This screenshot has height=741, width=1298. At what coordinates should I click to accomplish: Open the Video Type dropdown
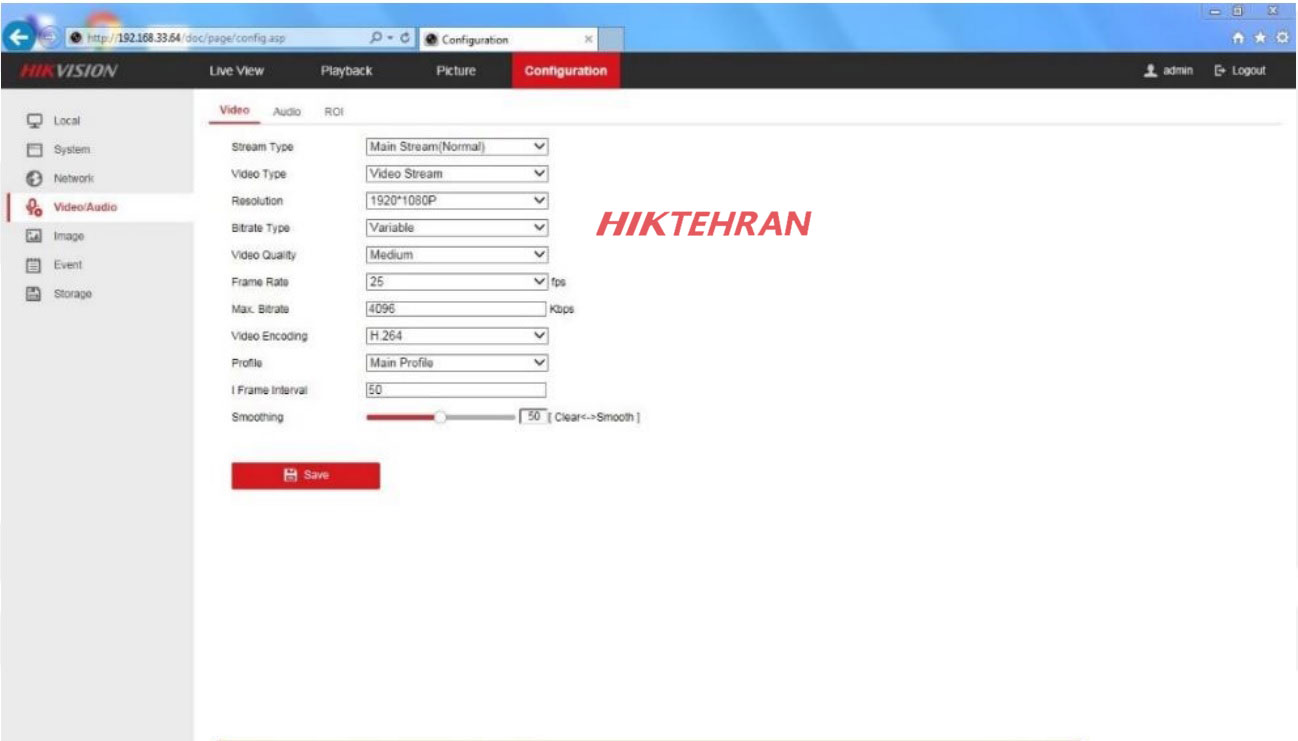[457, 173]
